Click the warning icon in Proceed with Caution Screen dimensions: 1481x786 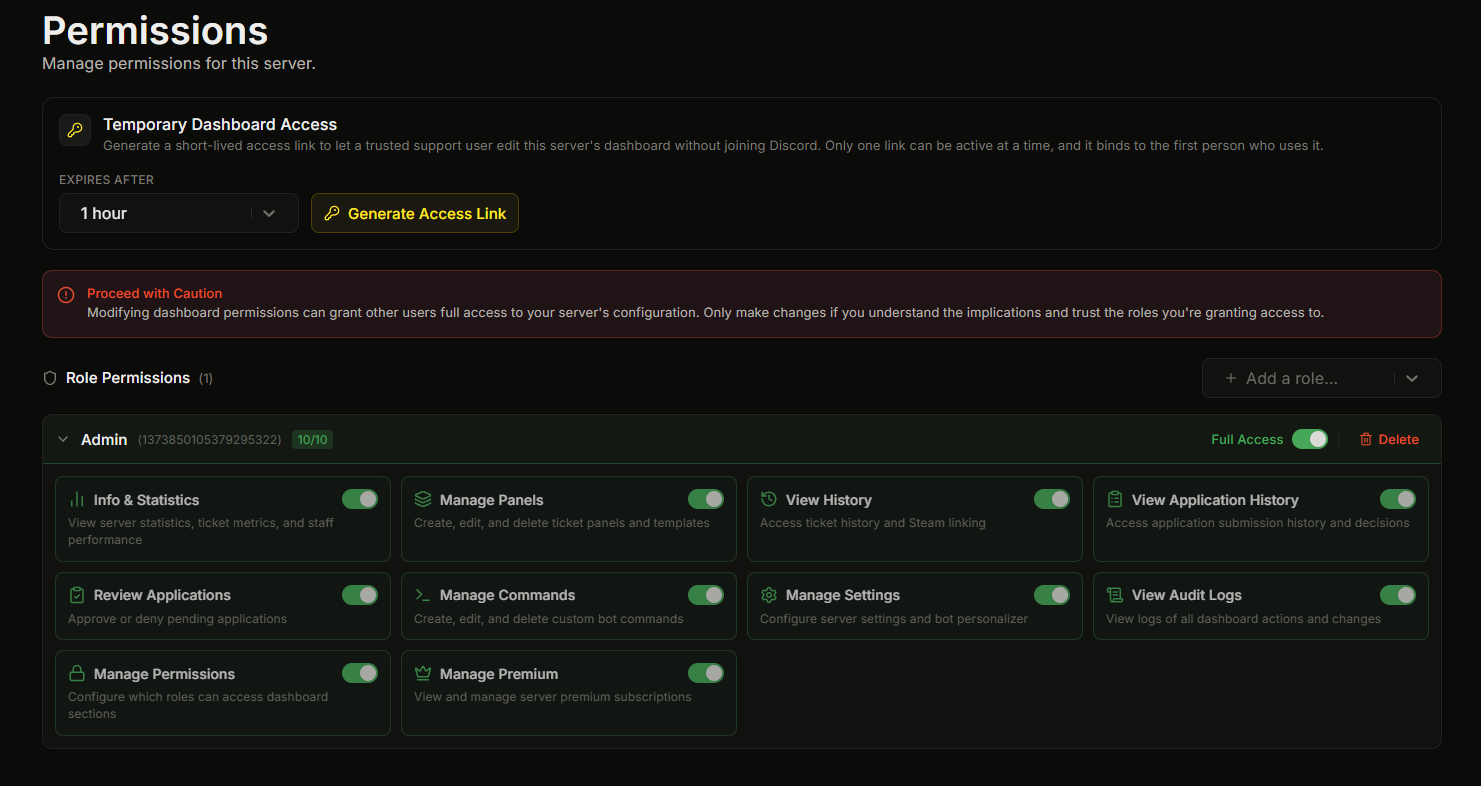point(66,295)
